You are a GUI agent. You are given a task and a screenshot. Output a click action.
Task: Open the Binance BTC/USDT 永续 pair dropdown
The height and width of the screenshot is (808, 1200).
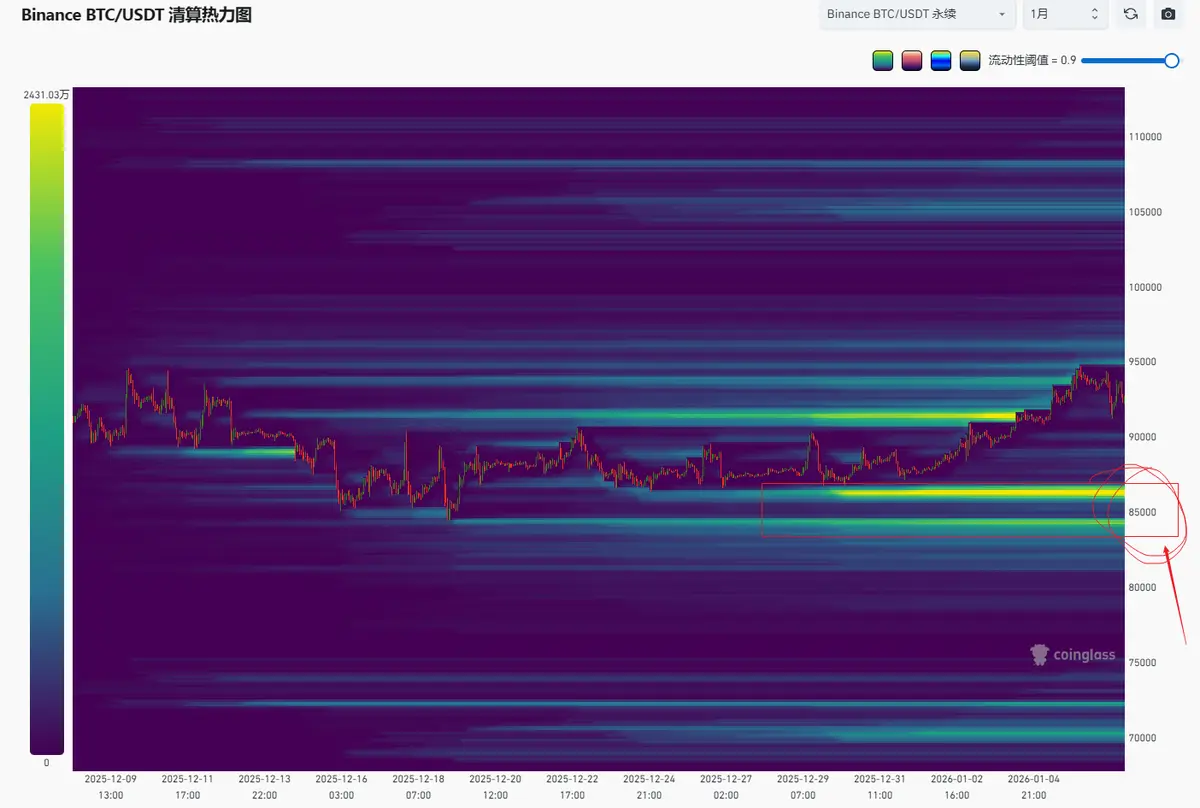pos(917,14)
